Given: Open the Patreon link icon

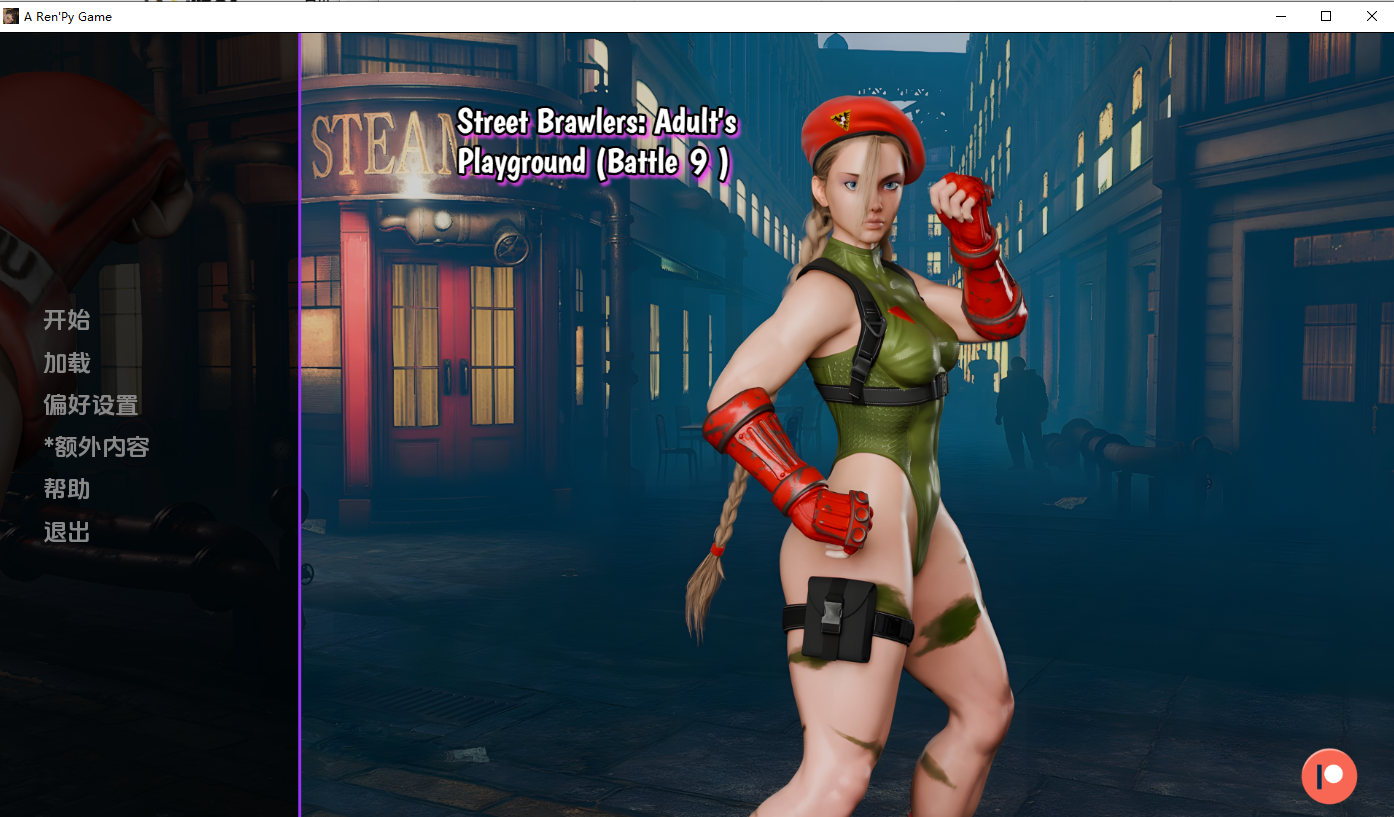Looking at the screenshot, I should click(x=1329, y=776).
